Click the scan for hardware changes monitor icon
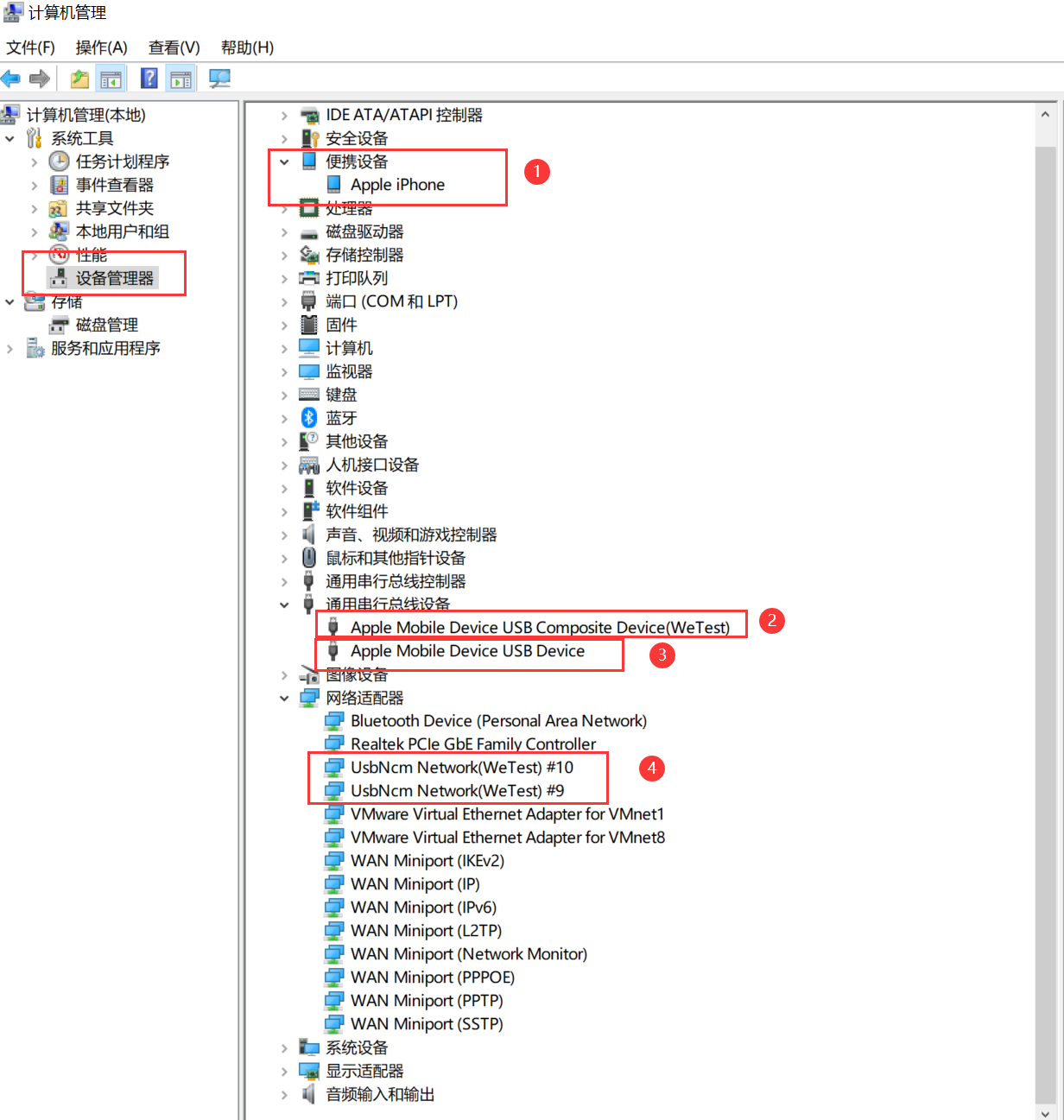Image resolution: width=1064 pixels, height=1120 pixels. pos(219,79)
